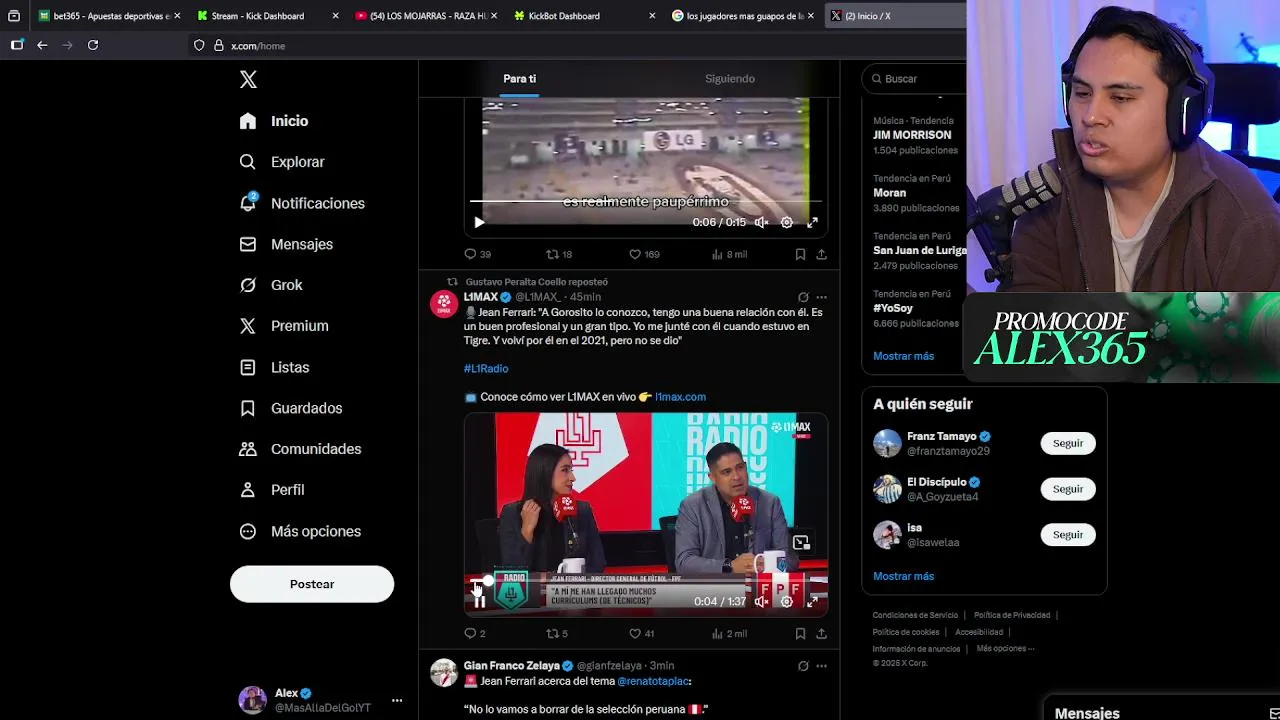Repost the top post with 18 reposts
The image size is (1280, 720).
click(559, 254)
